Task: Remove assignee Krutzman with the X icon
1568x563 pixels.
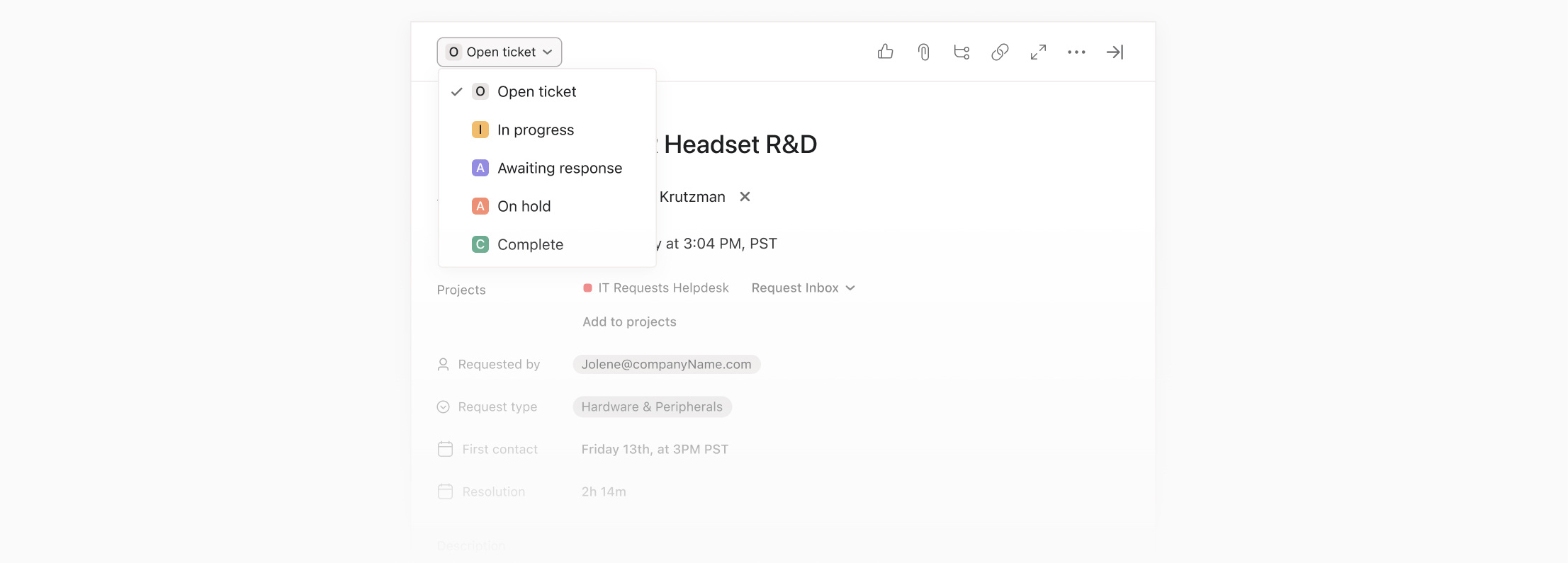Action: click(745, 196)
